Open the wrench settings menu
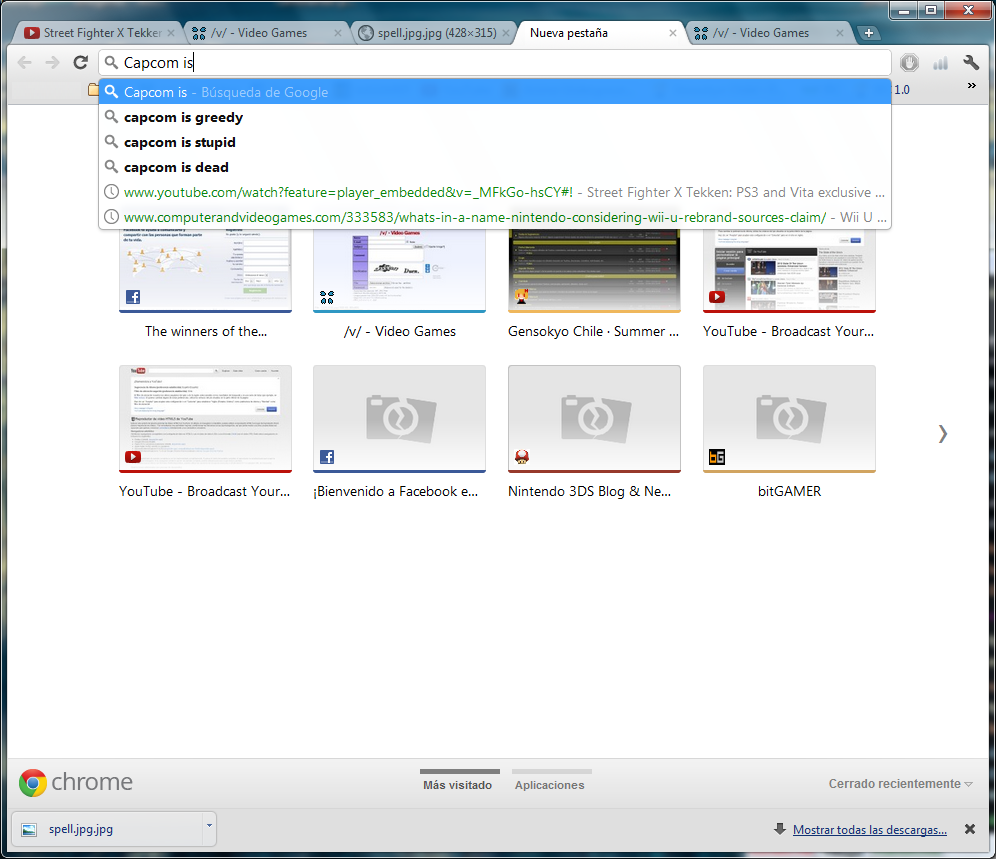Screen dimensions: 996x859 point(971,62)
